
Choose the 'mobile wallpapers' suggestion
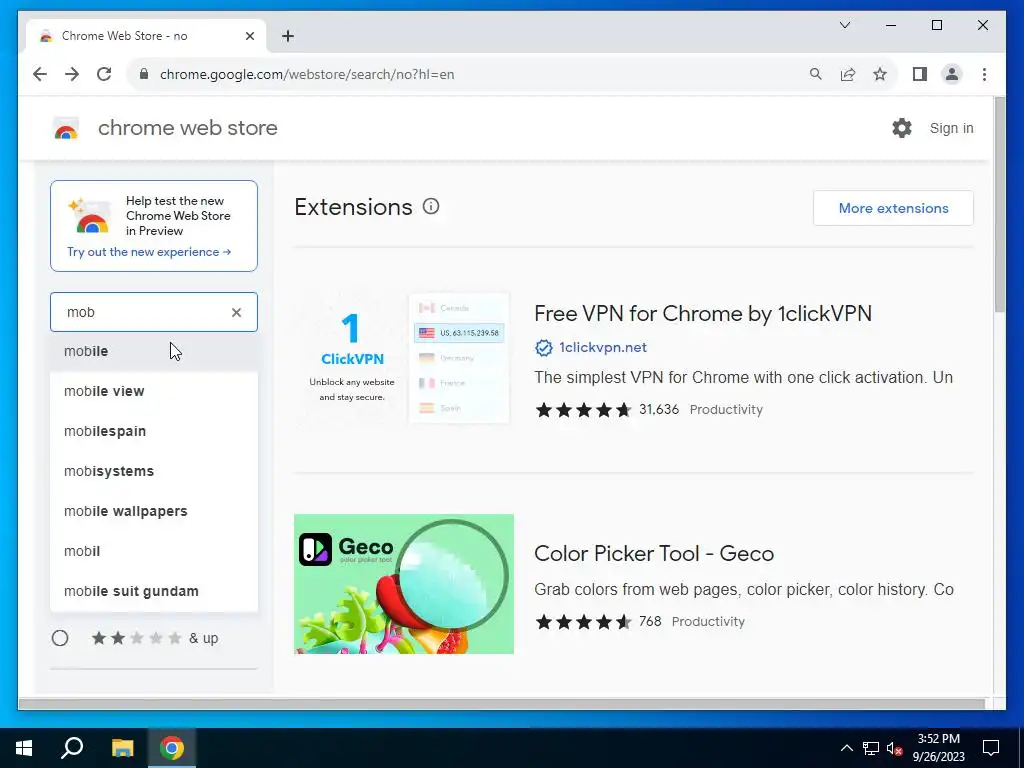(x=154, y=511)
